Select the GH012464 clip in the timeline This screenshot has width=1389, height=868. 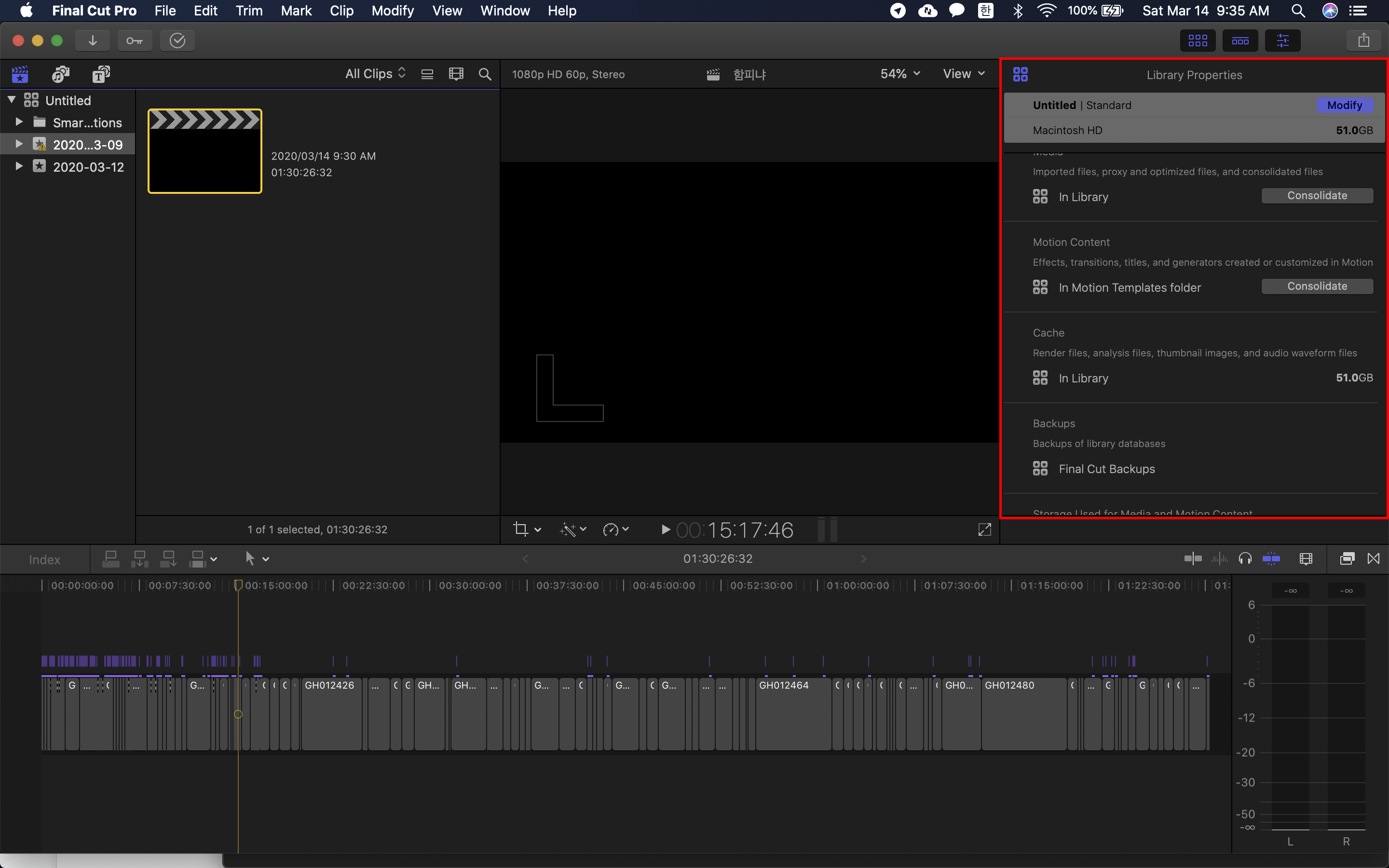pyautogui.click(x=793, y=715)
